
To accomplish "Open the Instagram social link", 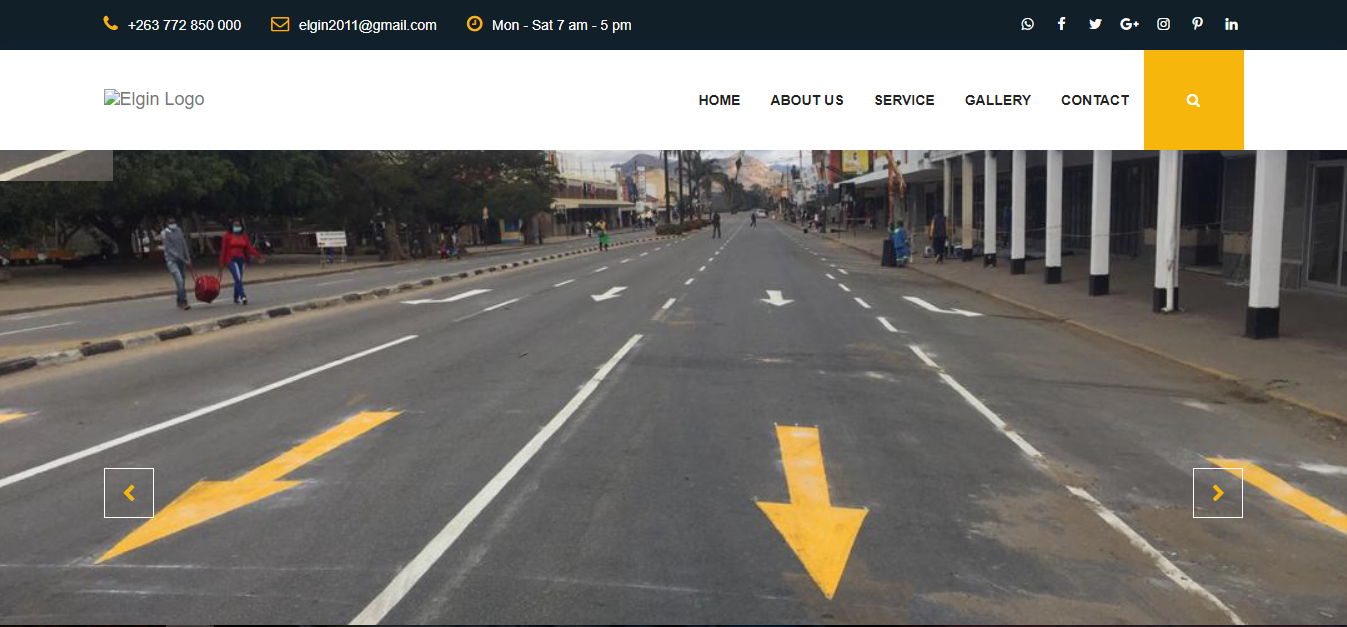I will 1163,24.
